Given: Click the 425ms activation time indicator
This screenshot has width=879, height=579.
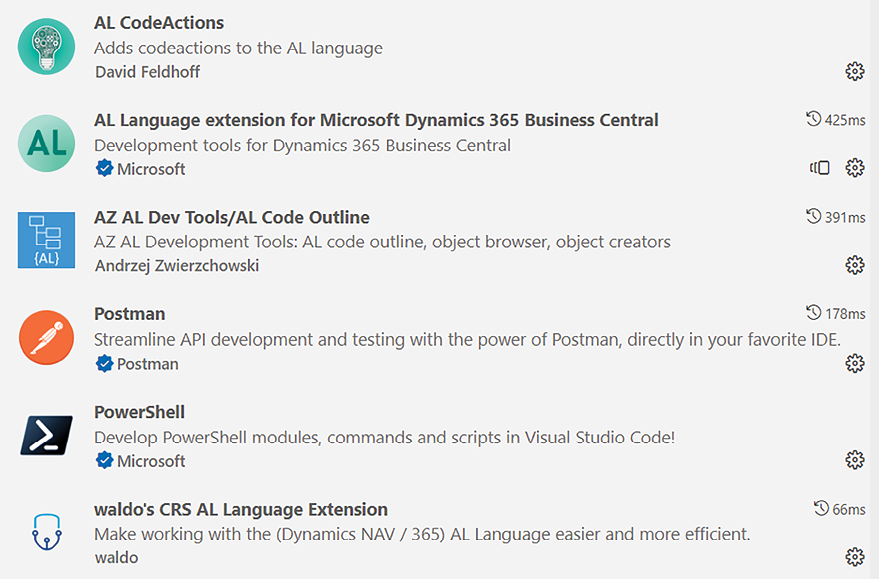Looking at the screenshot, I should point(836,119).
